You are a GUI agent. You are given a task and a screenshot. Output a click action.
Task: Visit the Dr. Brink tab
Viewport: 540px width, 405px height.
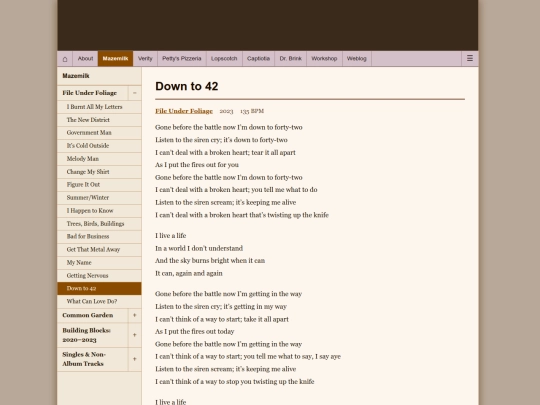[x=290, y=59]
